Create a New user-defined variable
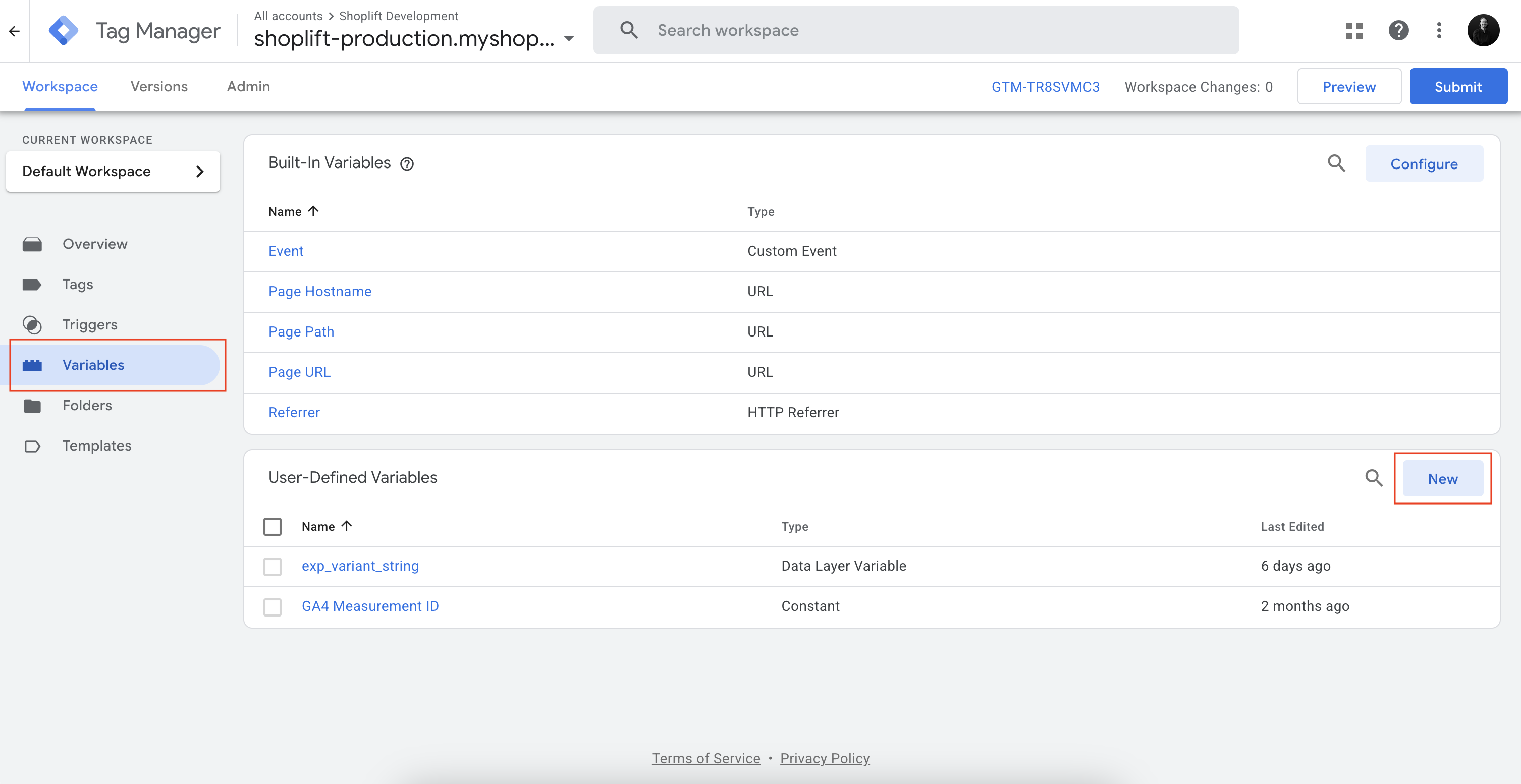 coord(1442,479)
